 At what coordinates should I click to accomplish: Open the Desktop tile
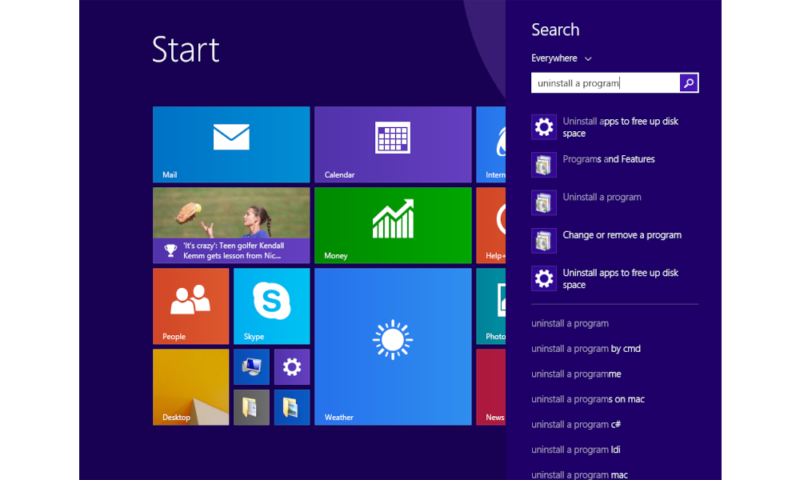191,387
